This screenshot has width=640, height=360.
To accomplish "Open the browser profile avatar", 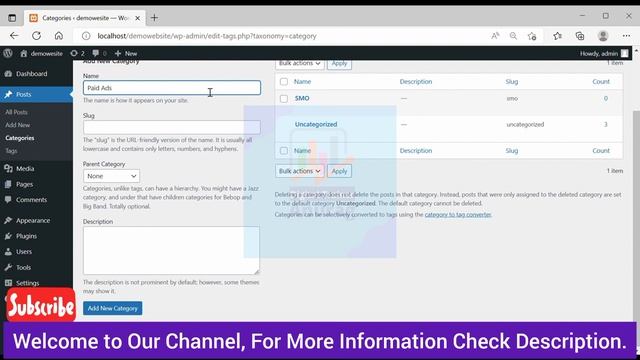I will click(x=603, y=36).
